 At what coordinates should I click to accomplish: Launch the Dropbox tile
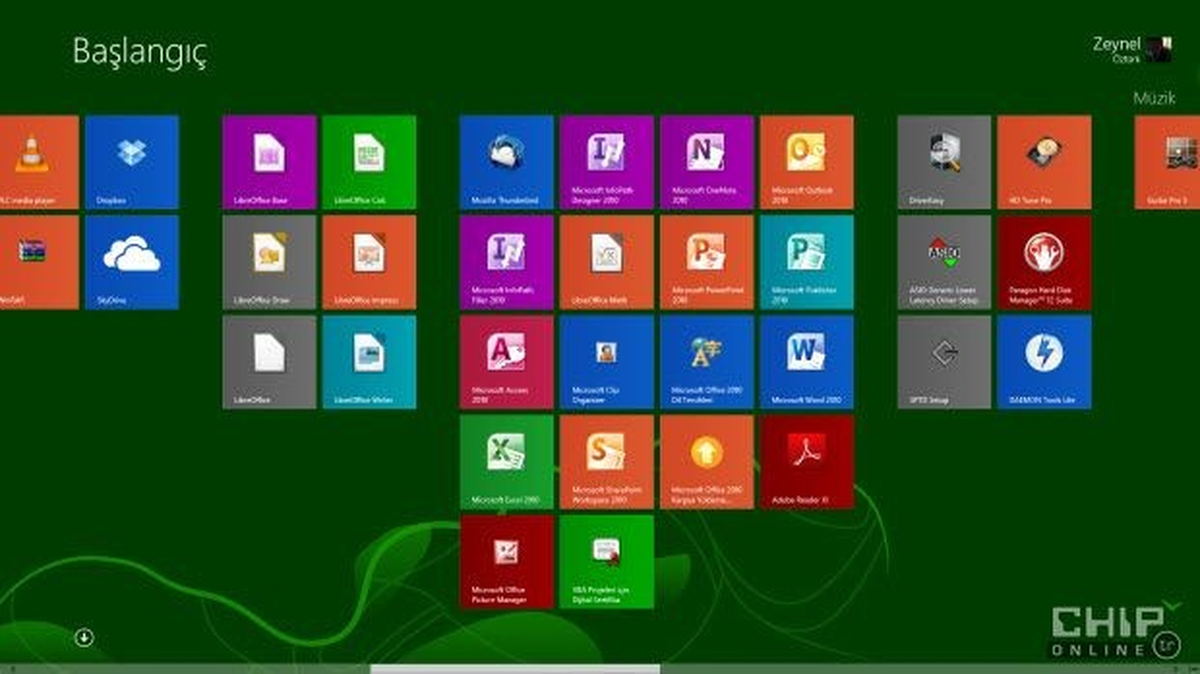(132, 162)
